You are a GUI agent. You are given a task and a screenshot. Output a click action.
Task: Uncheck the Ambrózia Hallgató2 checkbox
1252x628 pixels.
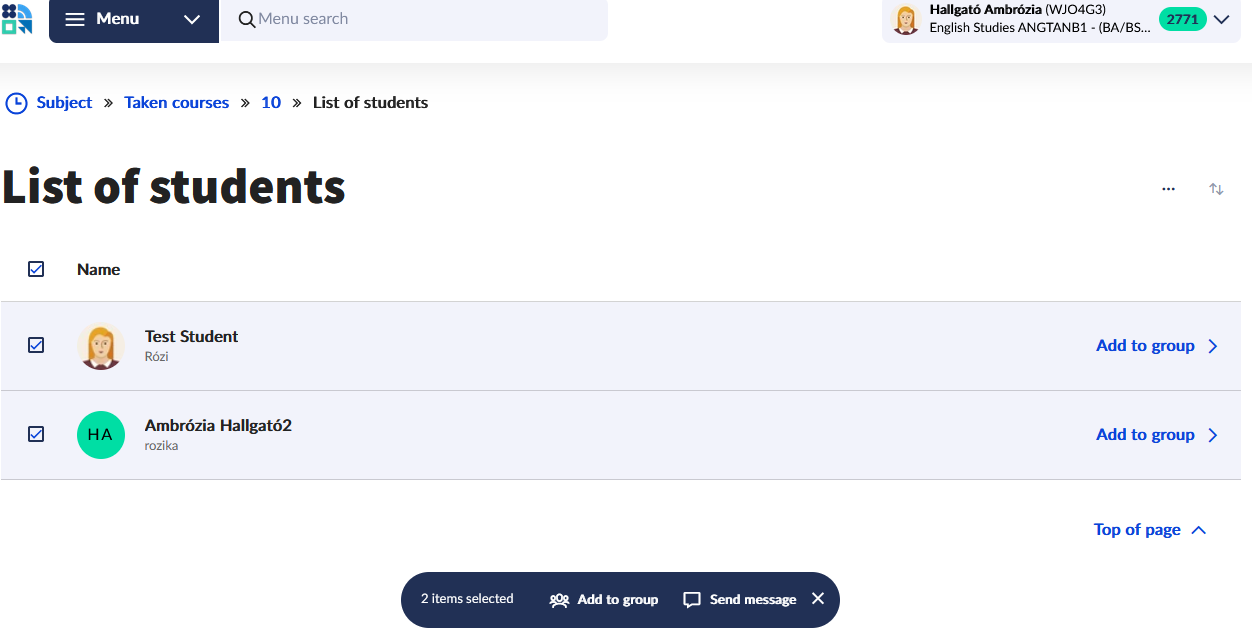point(36,434)
